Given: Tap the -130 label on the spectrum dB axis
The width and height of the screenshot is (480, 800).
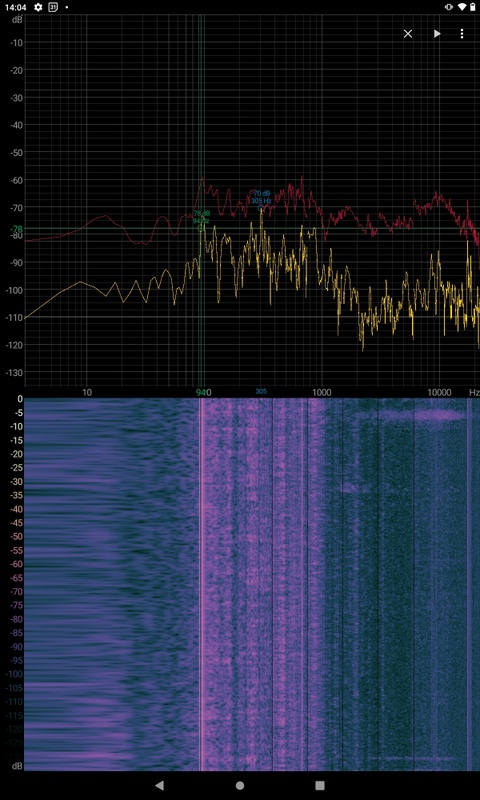Looking at the screenshot, I should click(15, 372).
